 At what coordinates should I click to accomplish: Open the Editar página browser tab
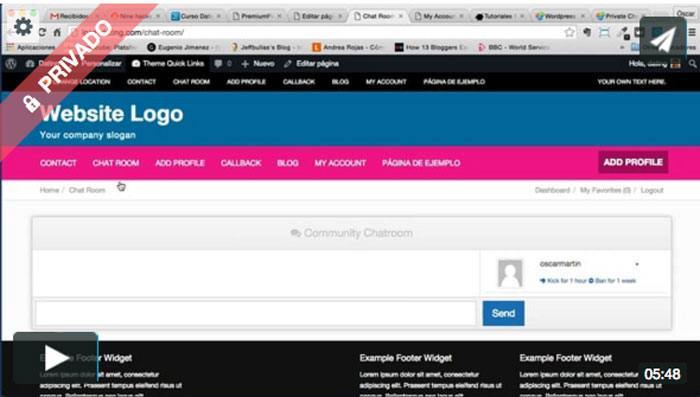click(317, 16)
